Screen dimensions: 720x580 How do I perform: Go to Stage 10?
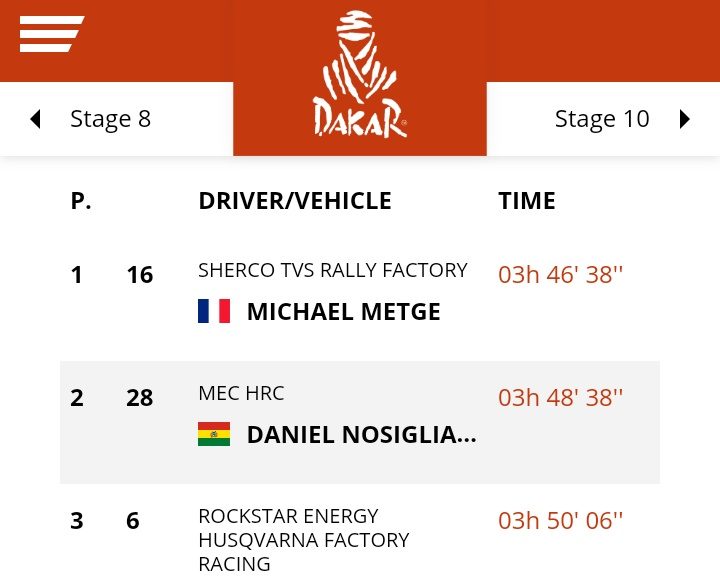pyautogui.click(x=602, y=120)
